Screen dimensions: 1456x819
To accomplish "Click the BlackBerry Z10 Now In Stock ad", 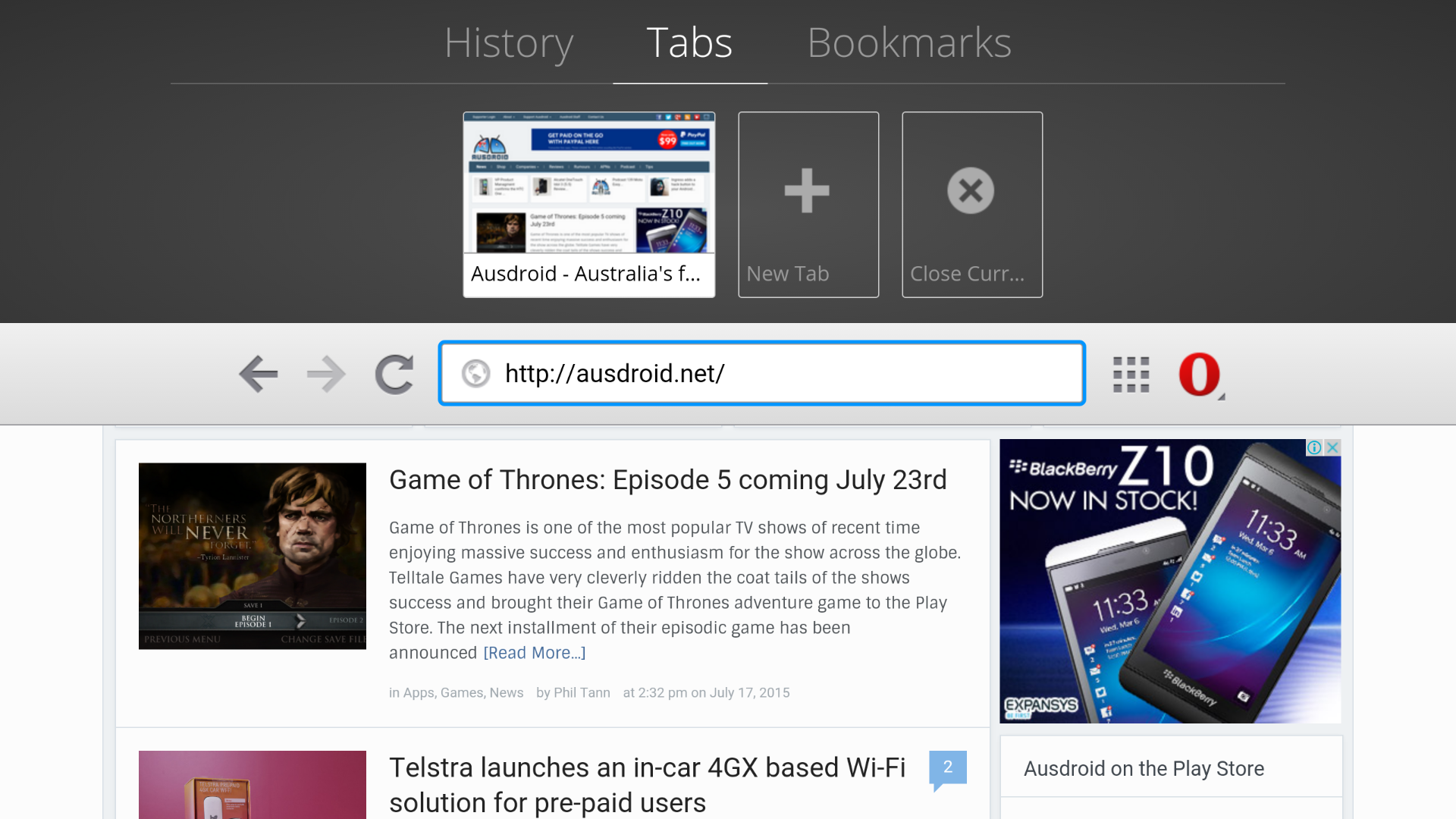I will pyautogui.click(x=1170, y=581).
